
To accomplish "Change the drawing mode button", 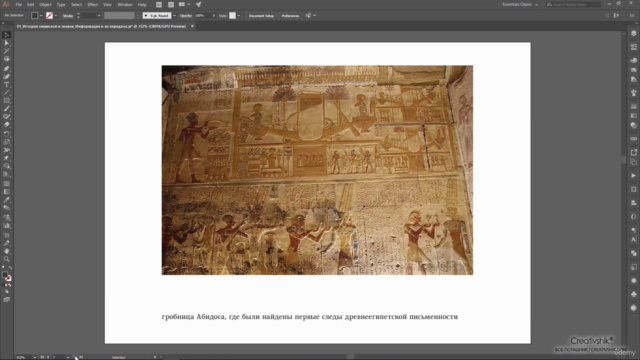I will click(x=7, y=292).
